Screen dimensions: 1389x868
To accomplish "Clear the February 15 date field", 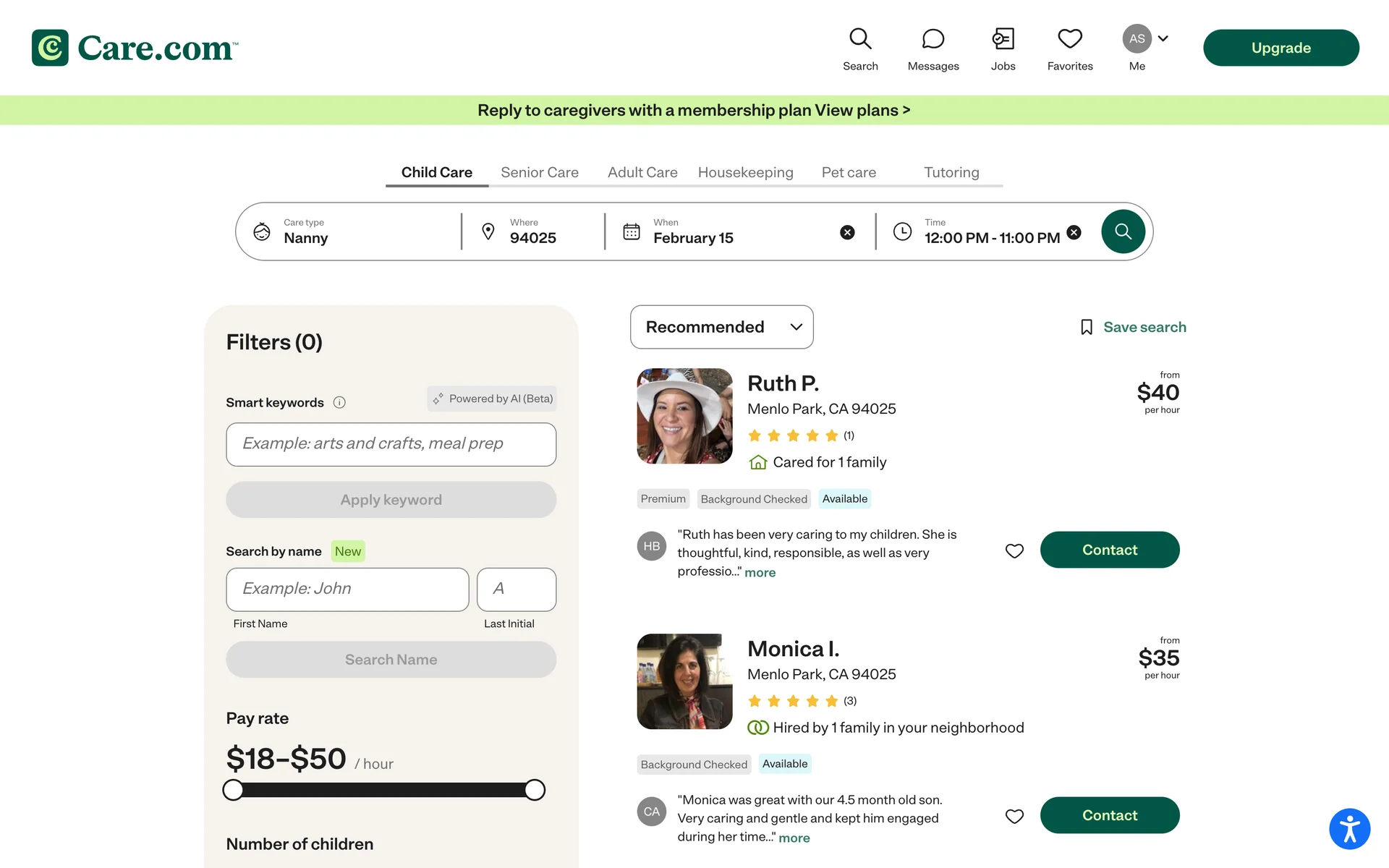I will click(847, 232).
